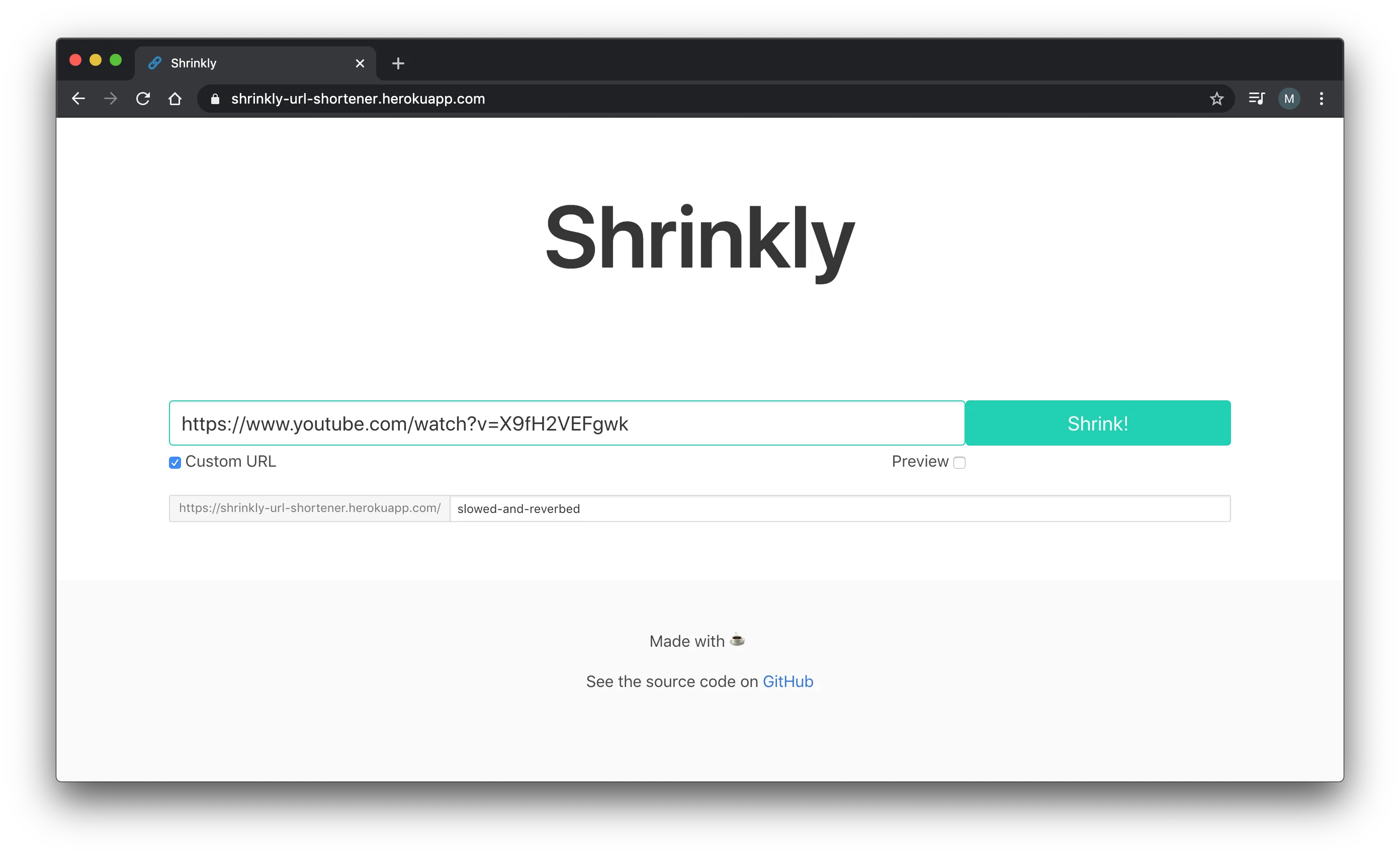Open the GitHub source code link
This screenshot has height=856, width=1400.
(787, 681)
